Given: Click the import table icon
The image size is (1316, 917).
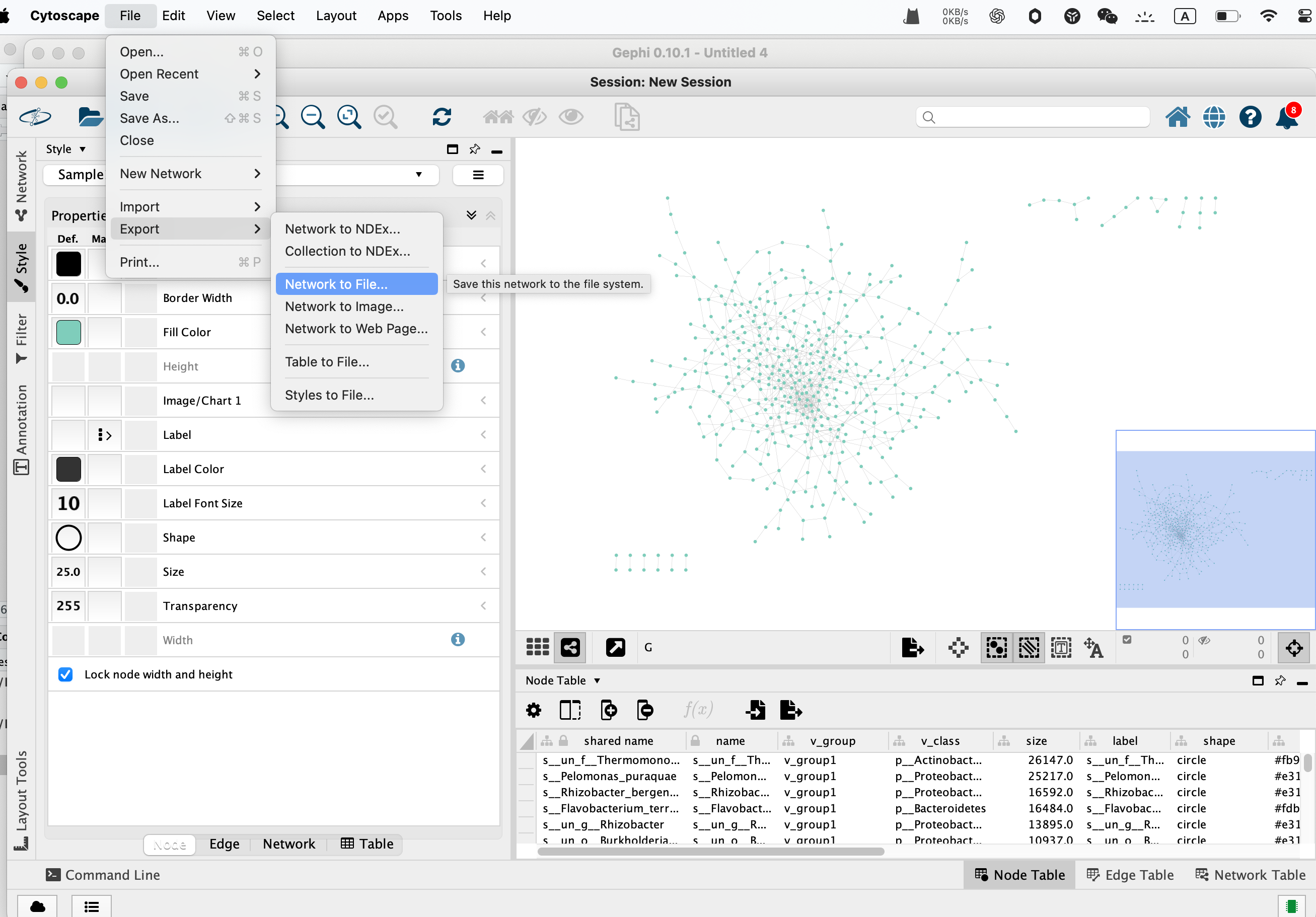Looking at the screenshot, I should click(756, 710).
